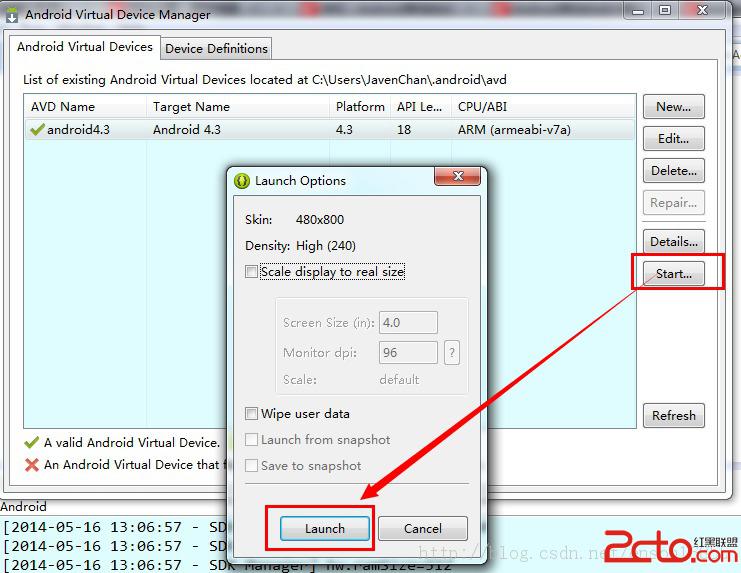Screen dimensions: 741x573
Task: Click the Launch Options Android icon
Action: pyautogui.click(x=242, y=181)
